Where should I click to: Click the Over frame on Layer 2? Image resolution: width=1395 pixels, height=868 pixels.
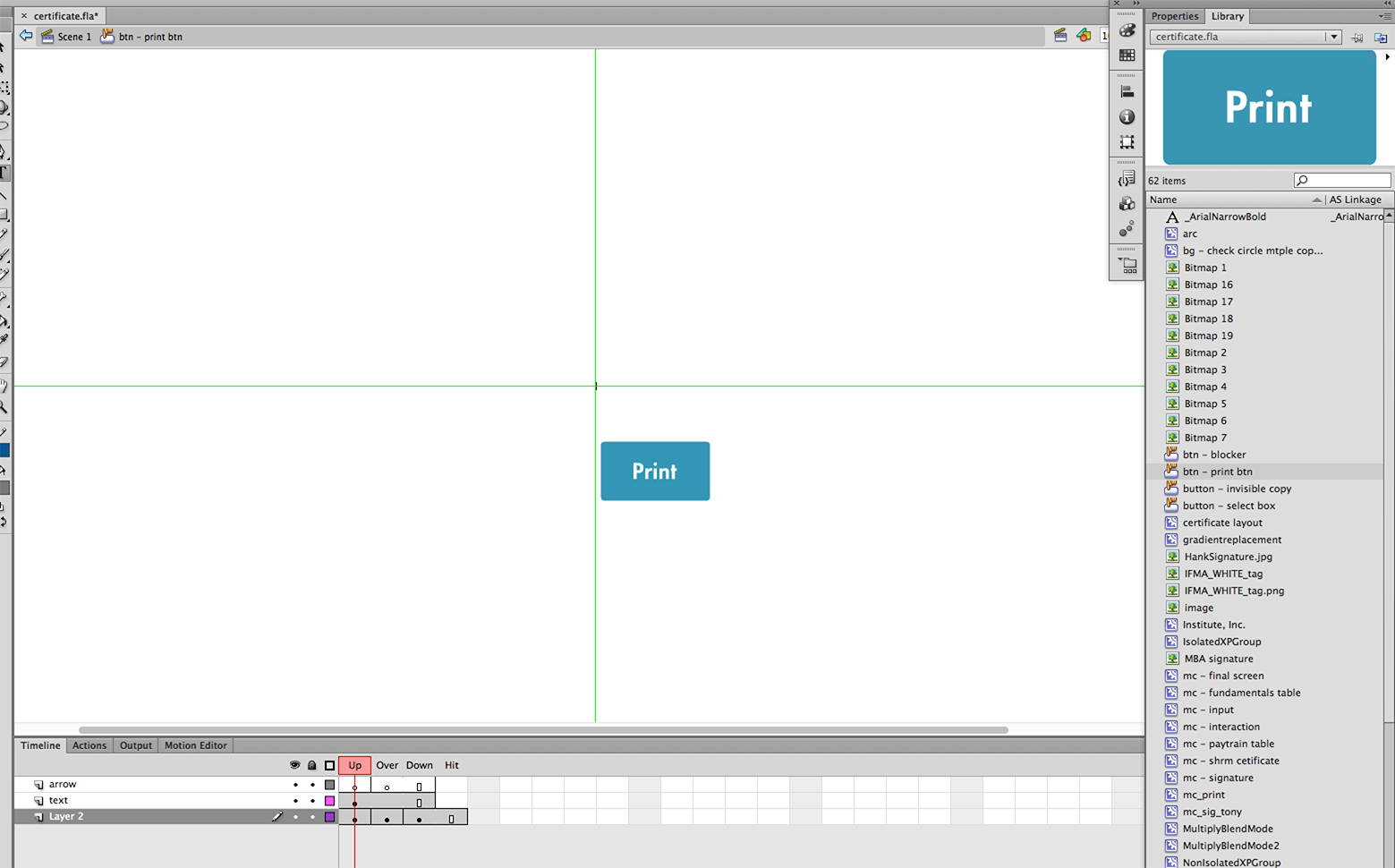387,818
